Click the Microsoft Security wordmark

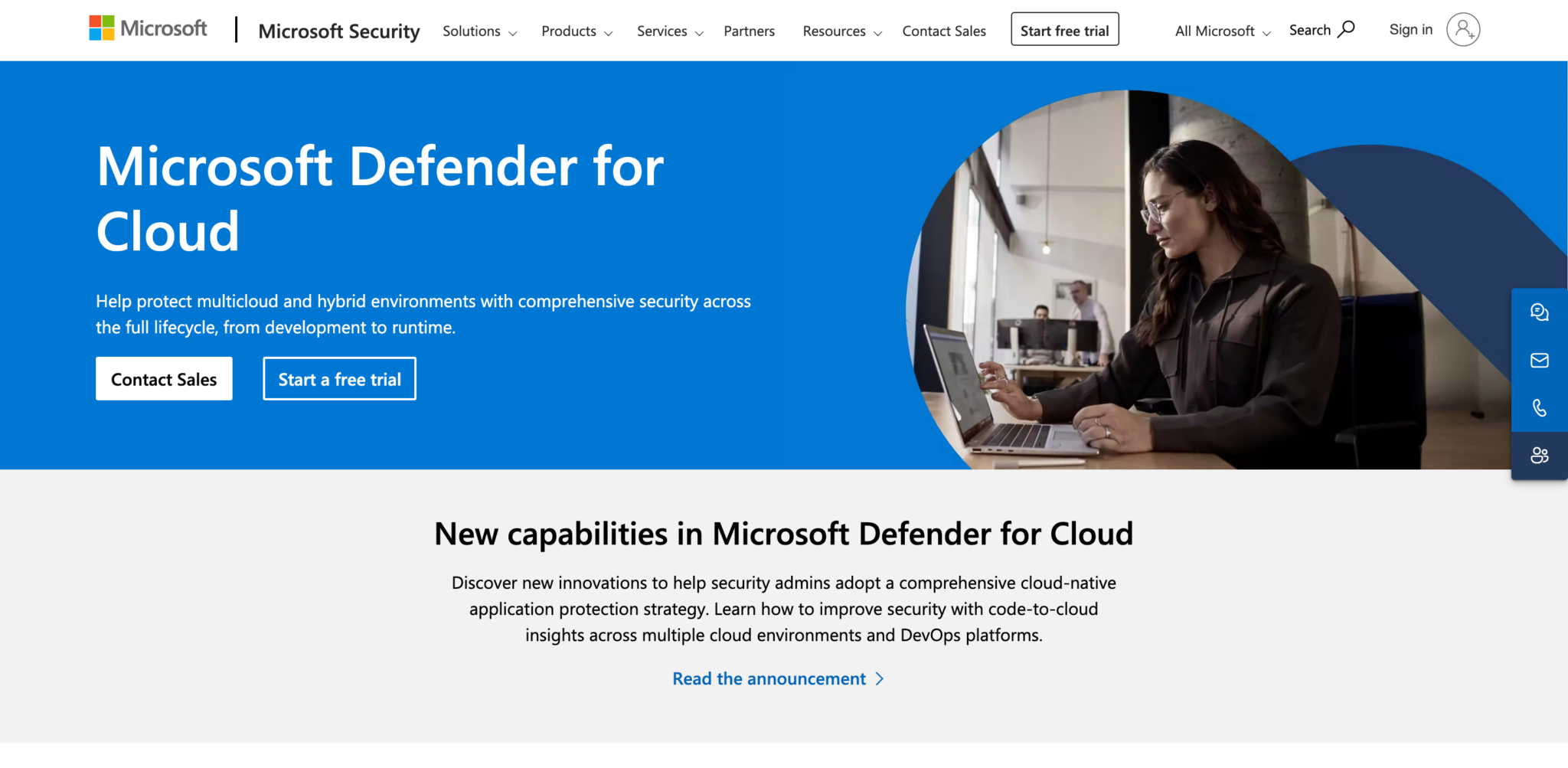pos(339,31)
